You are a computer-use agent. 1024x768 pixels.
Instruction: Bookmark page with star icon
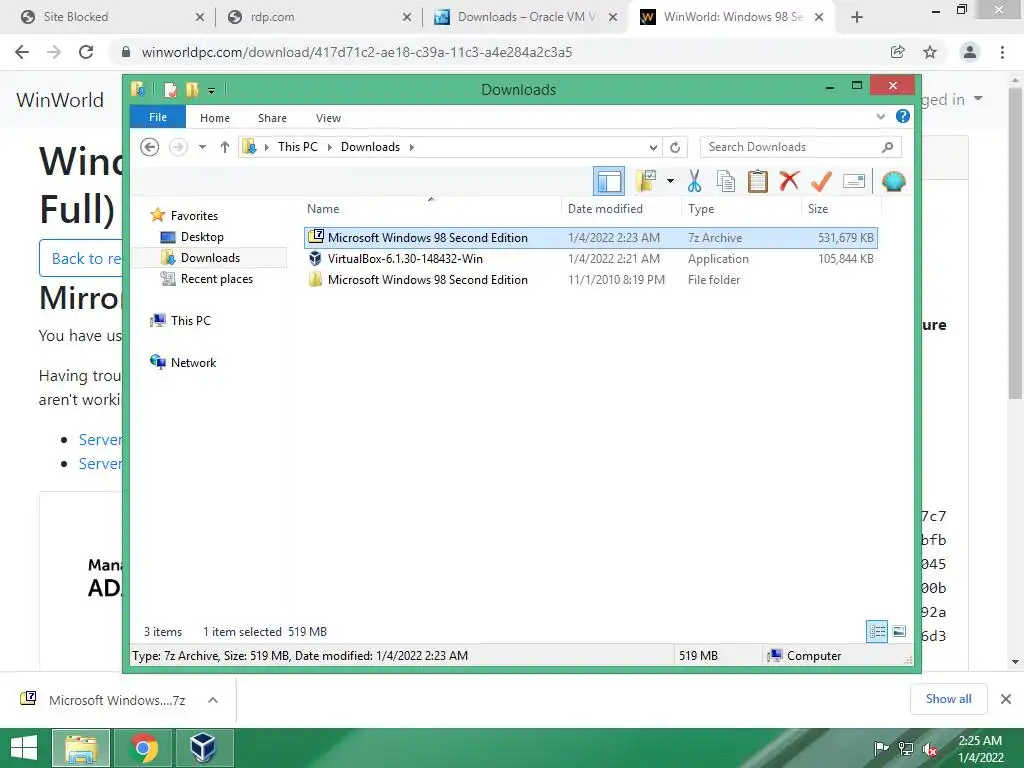(930, 52)
